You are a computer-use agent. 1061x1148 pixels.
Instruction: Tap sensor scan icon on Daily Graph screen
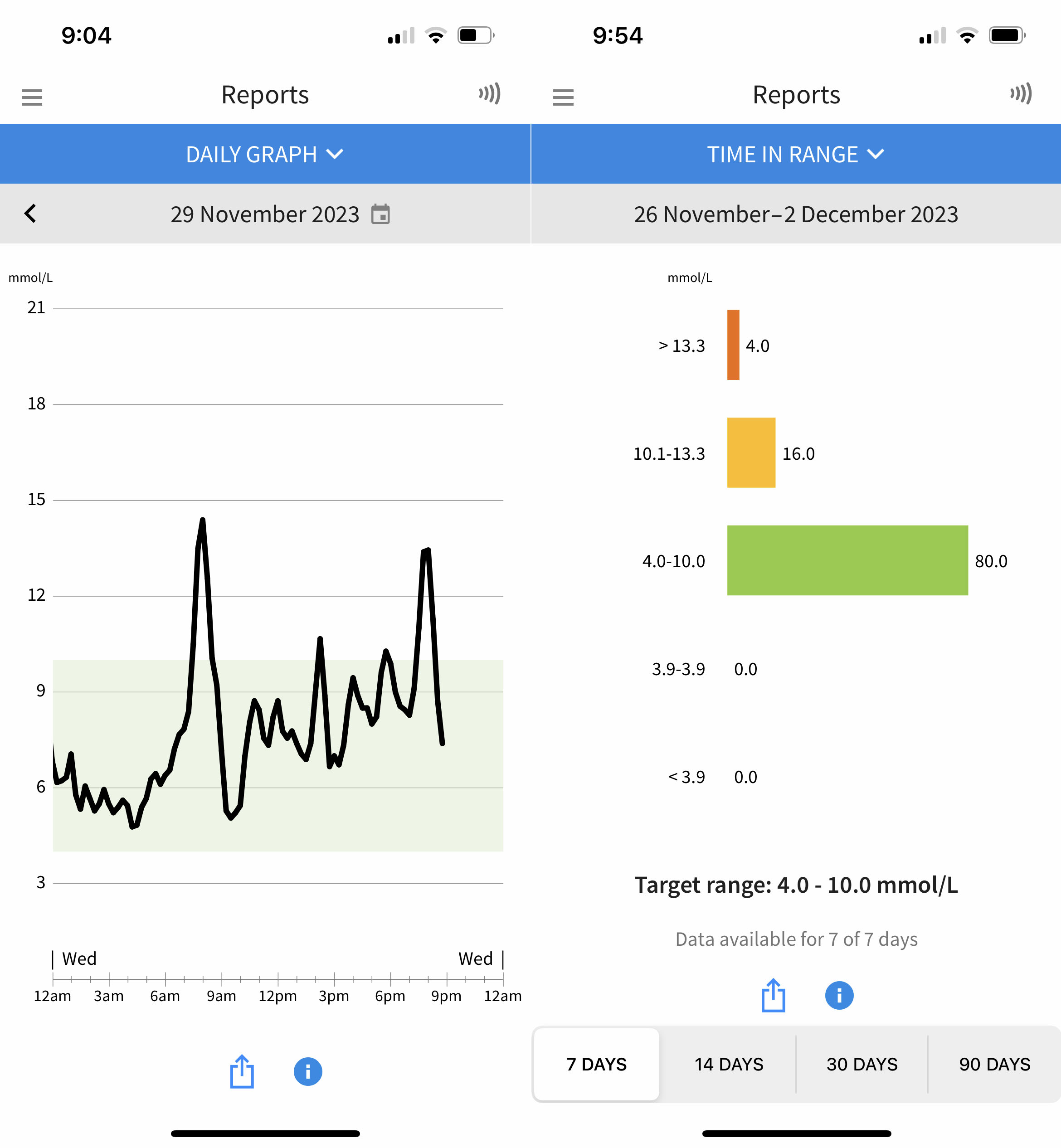tap(490, 93)
